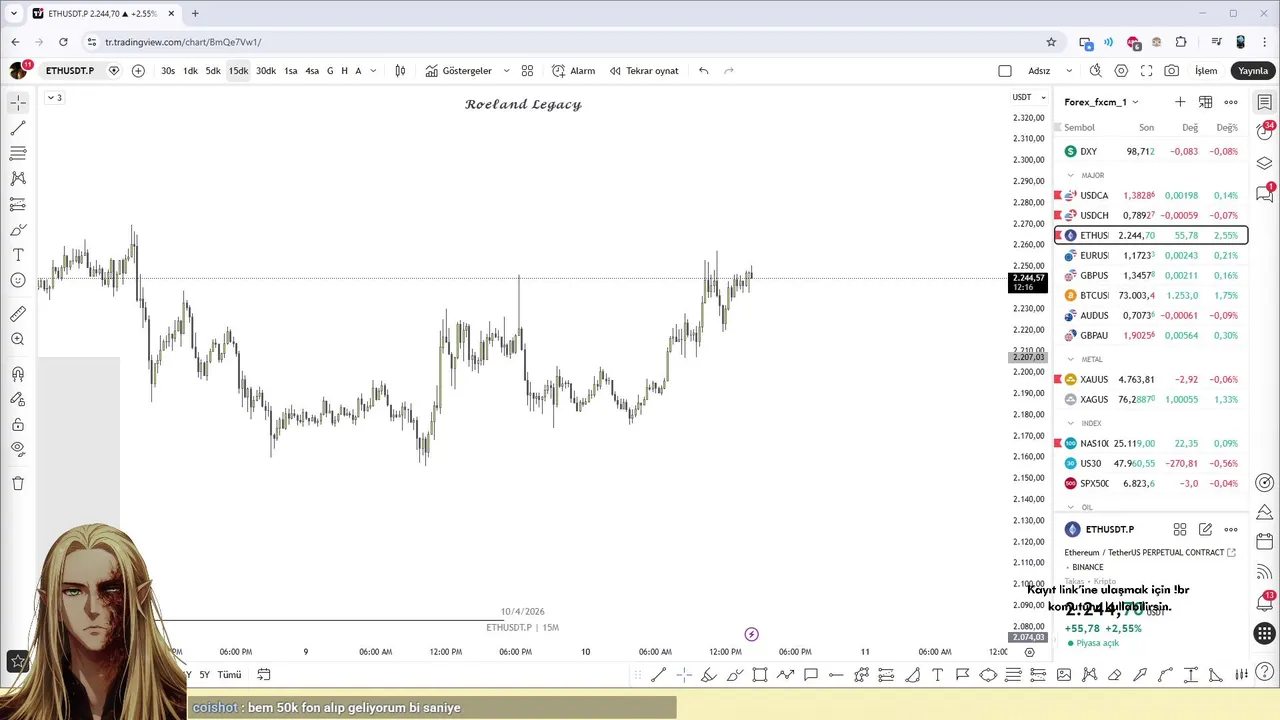1280x720 pixels.
Task: Toggle magnet mode for drawings
Action: click(x=18, y=374)
